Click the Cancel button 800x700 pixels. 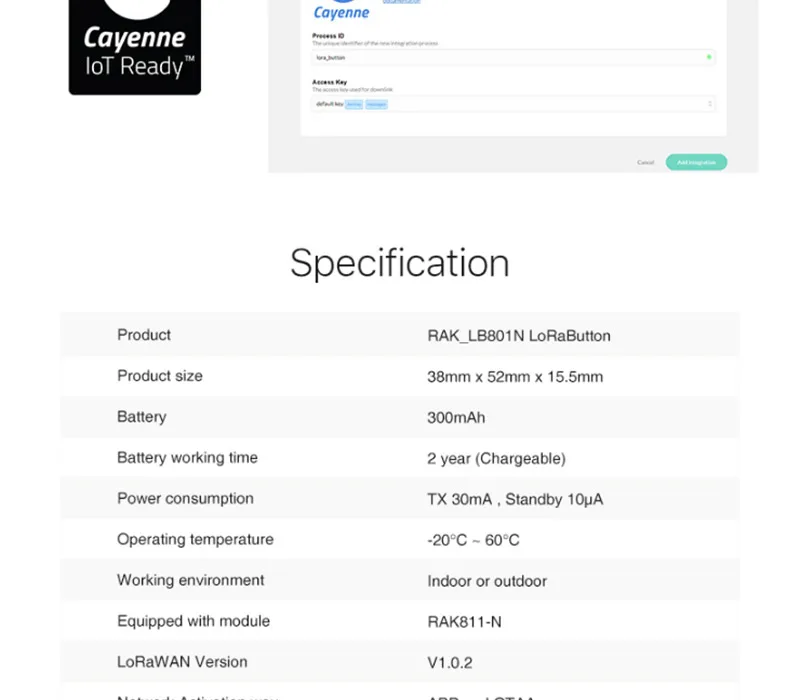coord(645,162)
